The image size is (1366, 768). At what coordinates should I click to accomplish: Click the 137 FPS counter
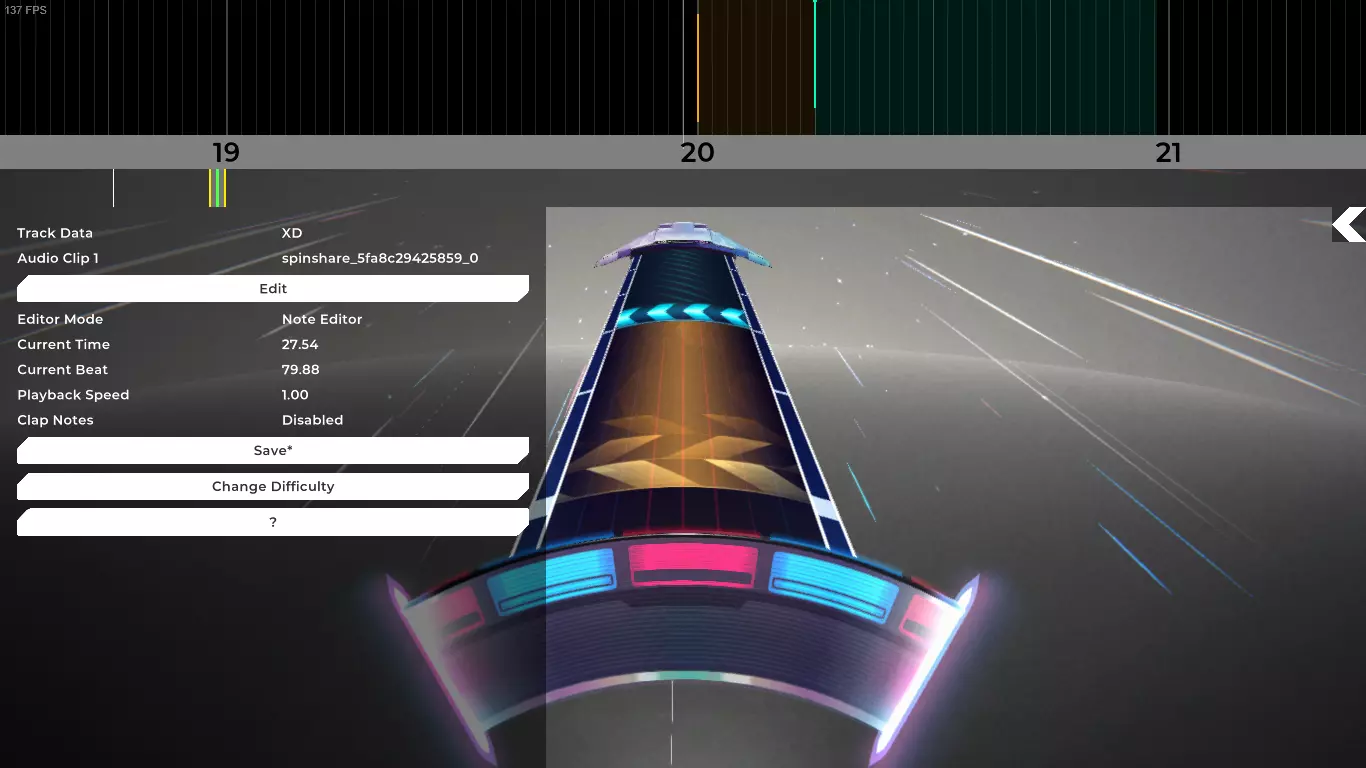pos(26,10)
